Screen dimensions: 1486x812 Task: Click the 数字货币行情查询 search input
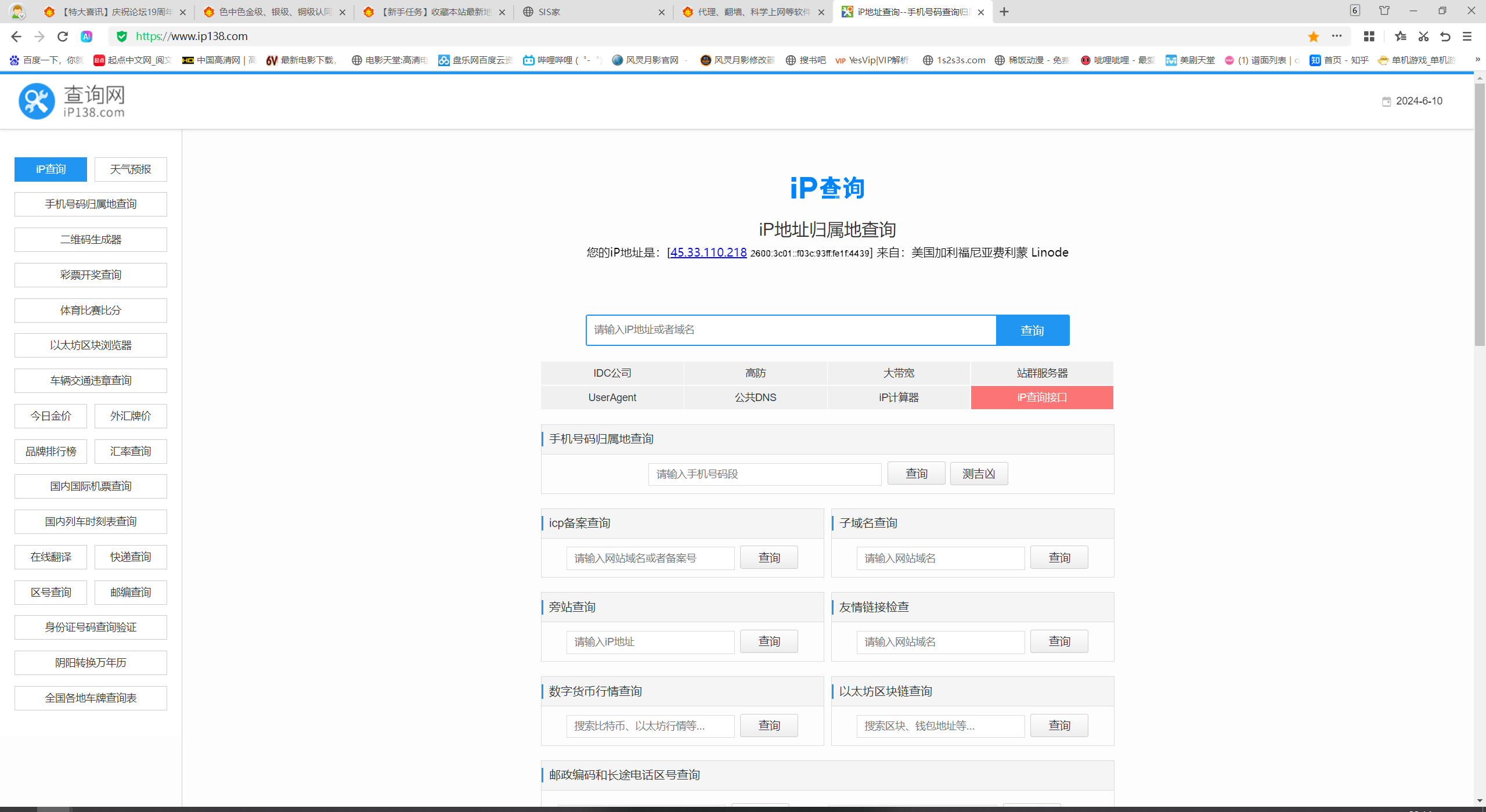[650, 726]
